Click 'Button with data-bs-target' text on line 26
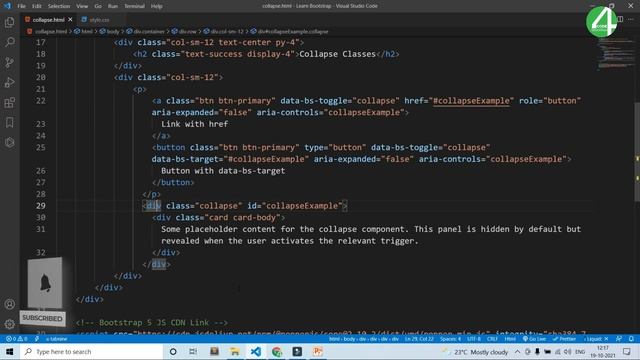Viewport: 640px width, 360px height. pos(223,171)
